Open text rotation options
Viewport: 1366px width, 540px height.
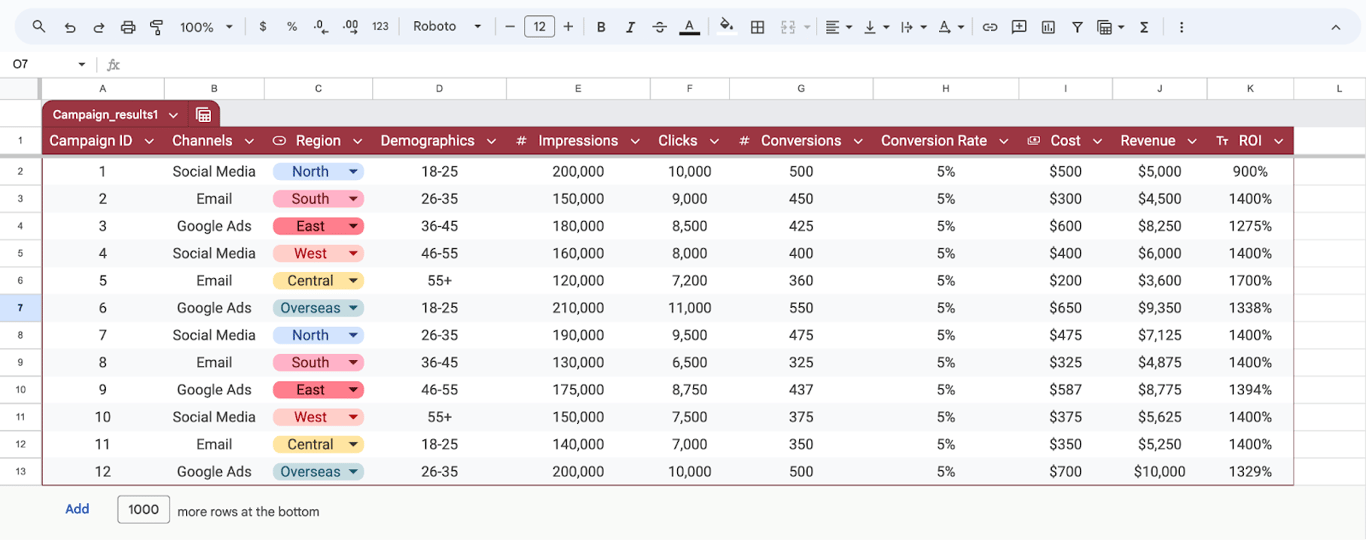click(x=950, y=27)
